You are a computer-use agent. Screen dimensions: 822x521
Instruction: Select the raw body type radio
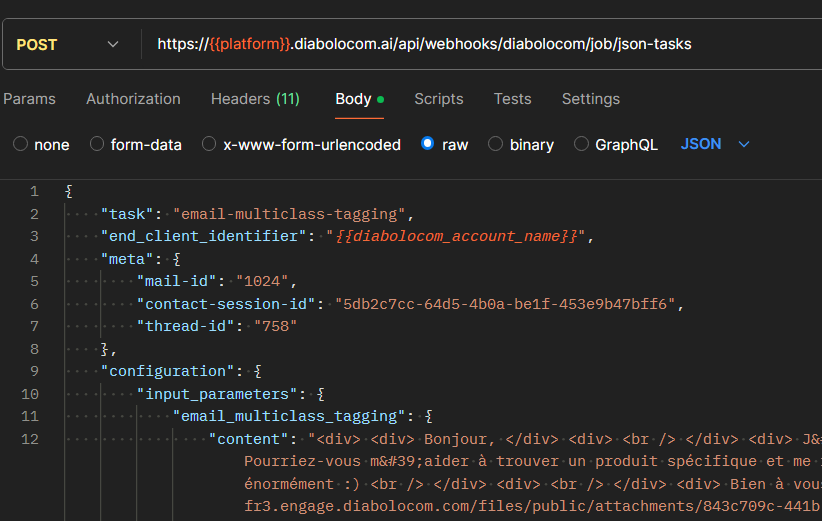click(x=428, y=144)
